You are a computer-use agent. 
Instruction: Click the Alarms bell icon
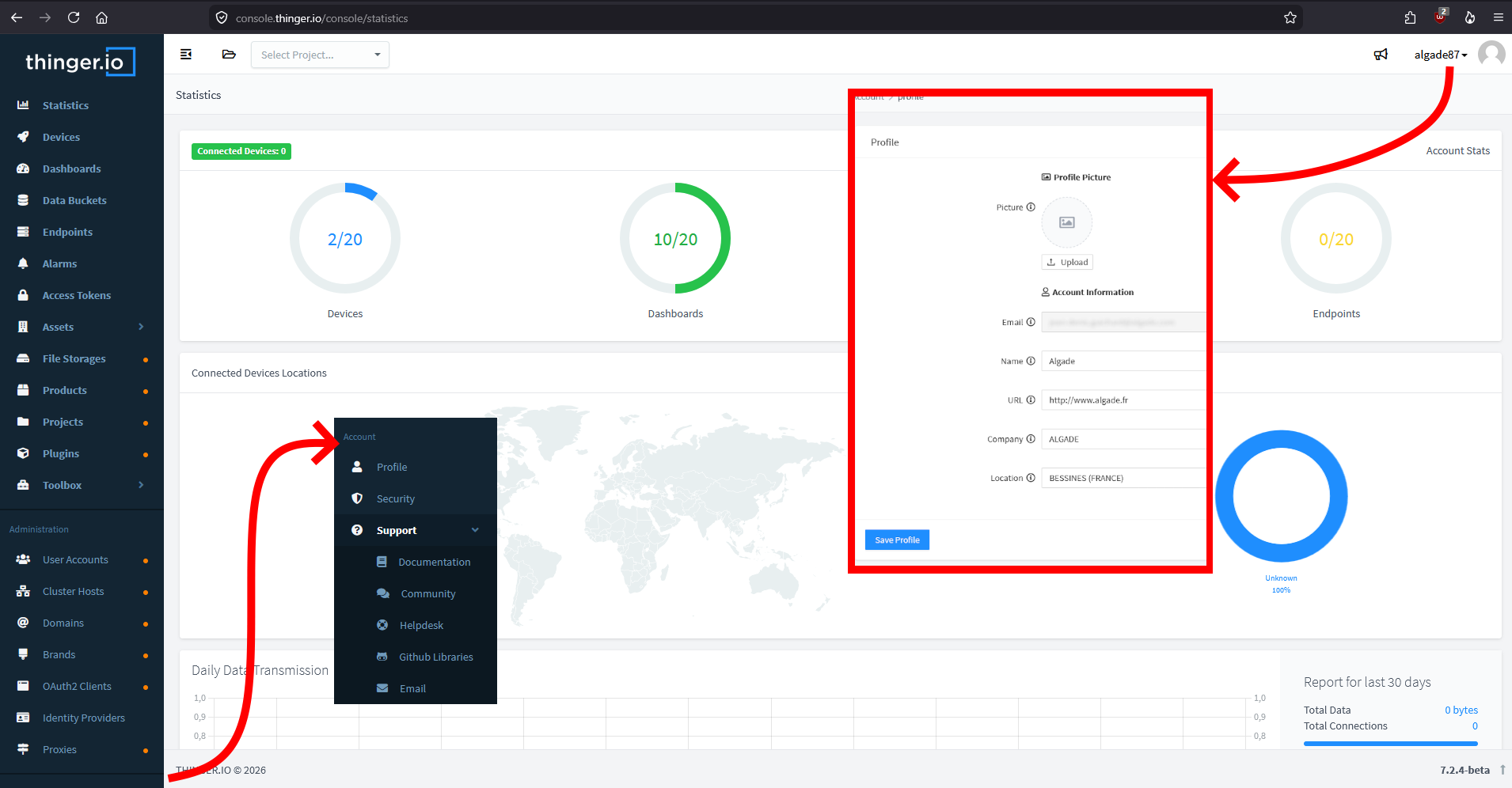click(x=23, y=263)
